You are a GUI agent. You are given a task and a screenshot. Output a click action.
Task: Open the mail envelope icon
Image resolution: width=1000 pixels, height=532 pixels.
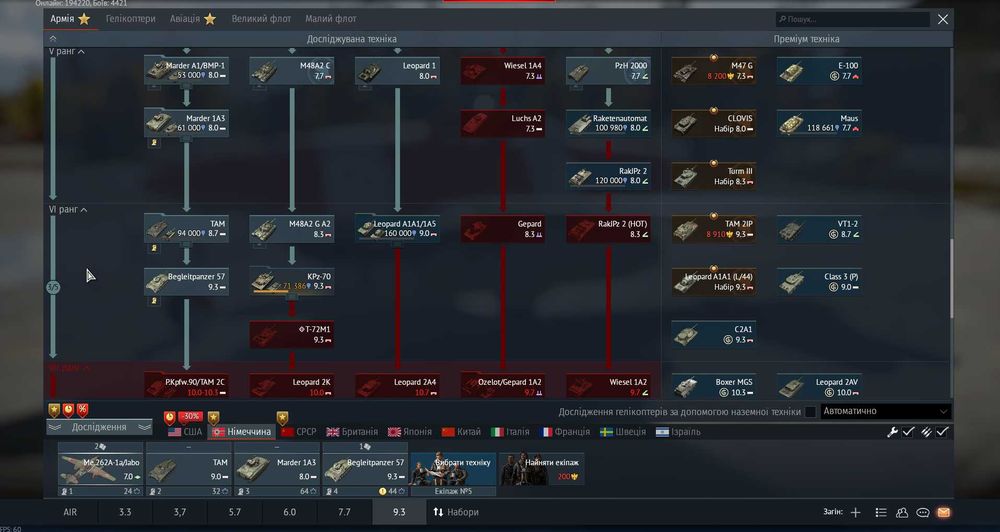[x=943, y=512]
